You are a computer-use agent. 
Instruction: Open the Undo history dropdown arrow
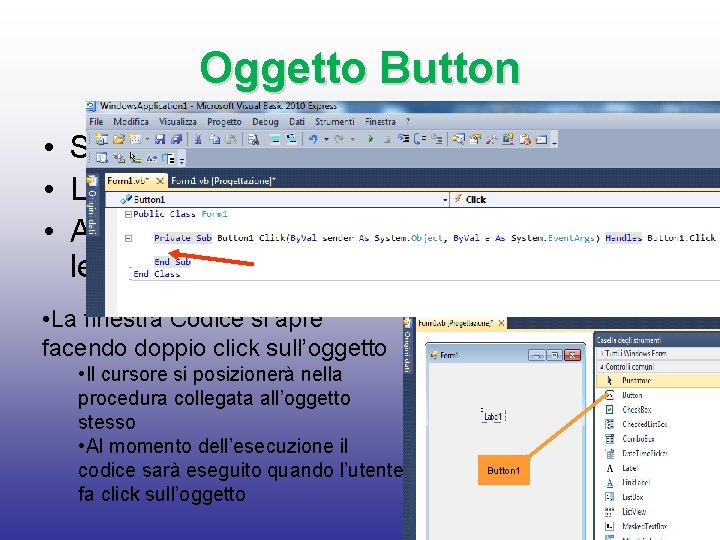(x=326, y=139)
